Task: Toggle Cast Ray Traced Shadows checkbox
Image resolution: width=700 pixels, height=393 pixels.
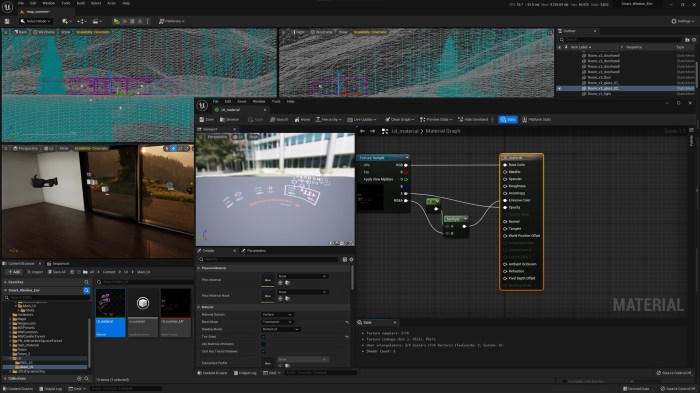Action: tap(263, 351)
